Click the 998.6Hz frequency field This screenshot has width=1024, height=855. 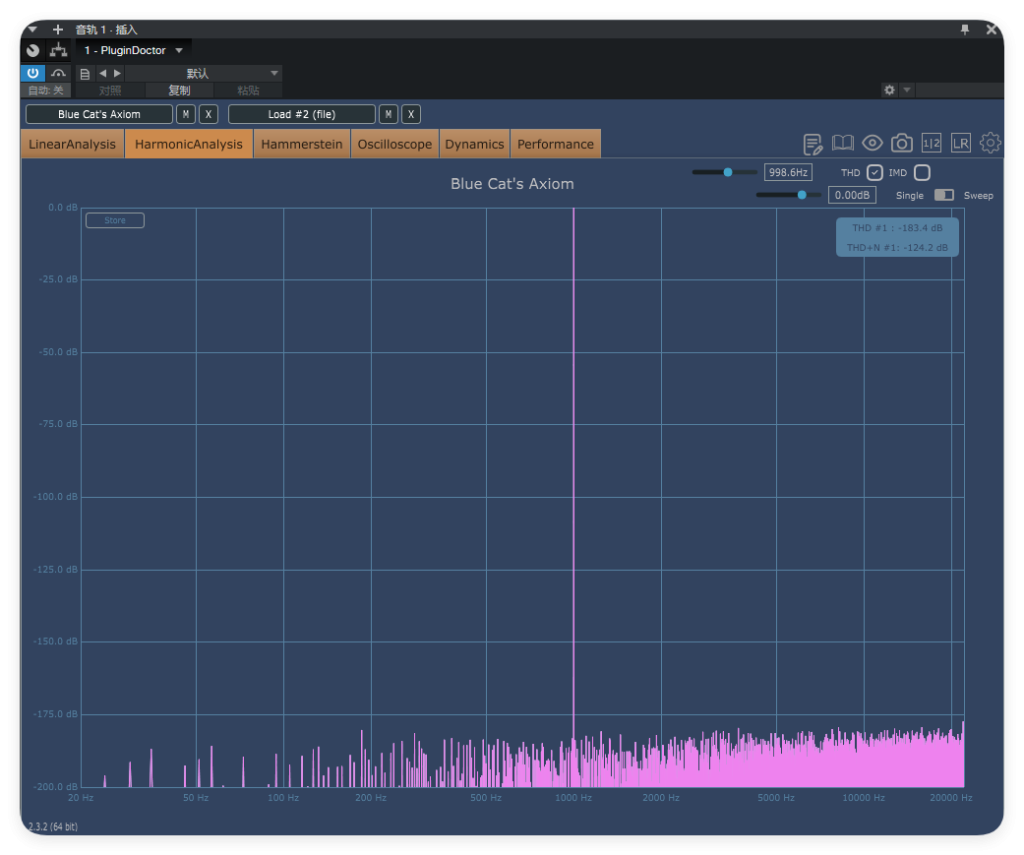(x=788, y=172)
